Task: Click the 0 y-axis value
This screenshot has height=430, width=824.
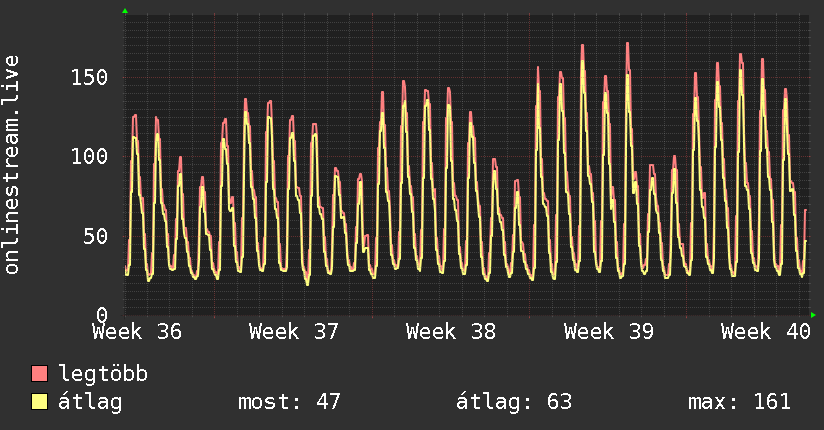Action: pos(102,315)
